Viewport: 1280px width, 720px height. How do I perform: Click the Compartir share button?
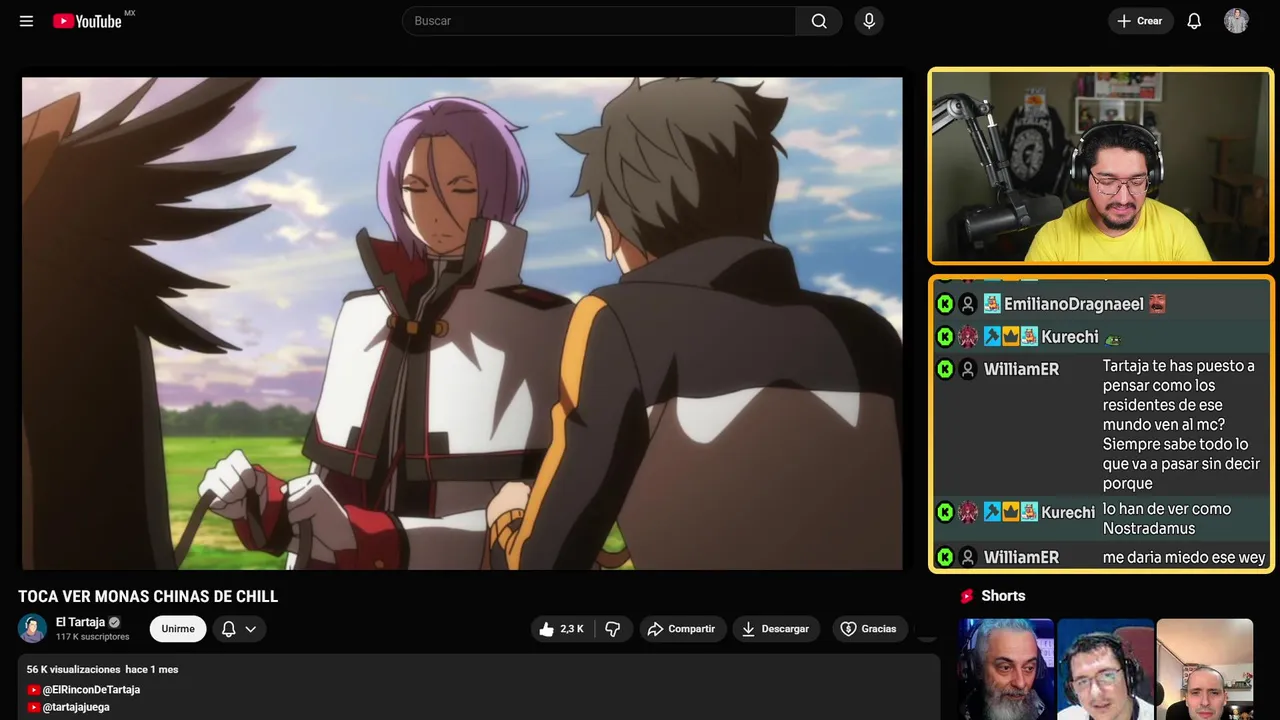(x=681, y=629)
